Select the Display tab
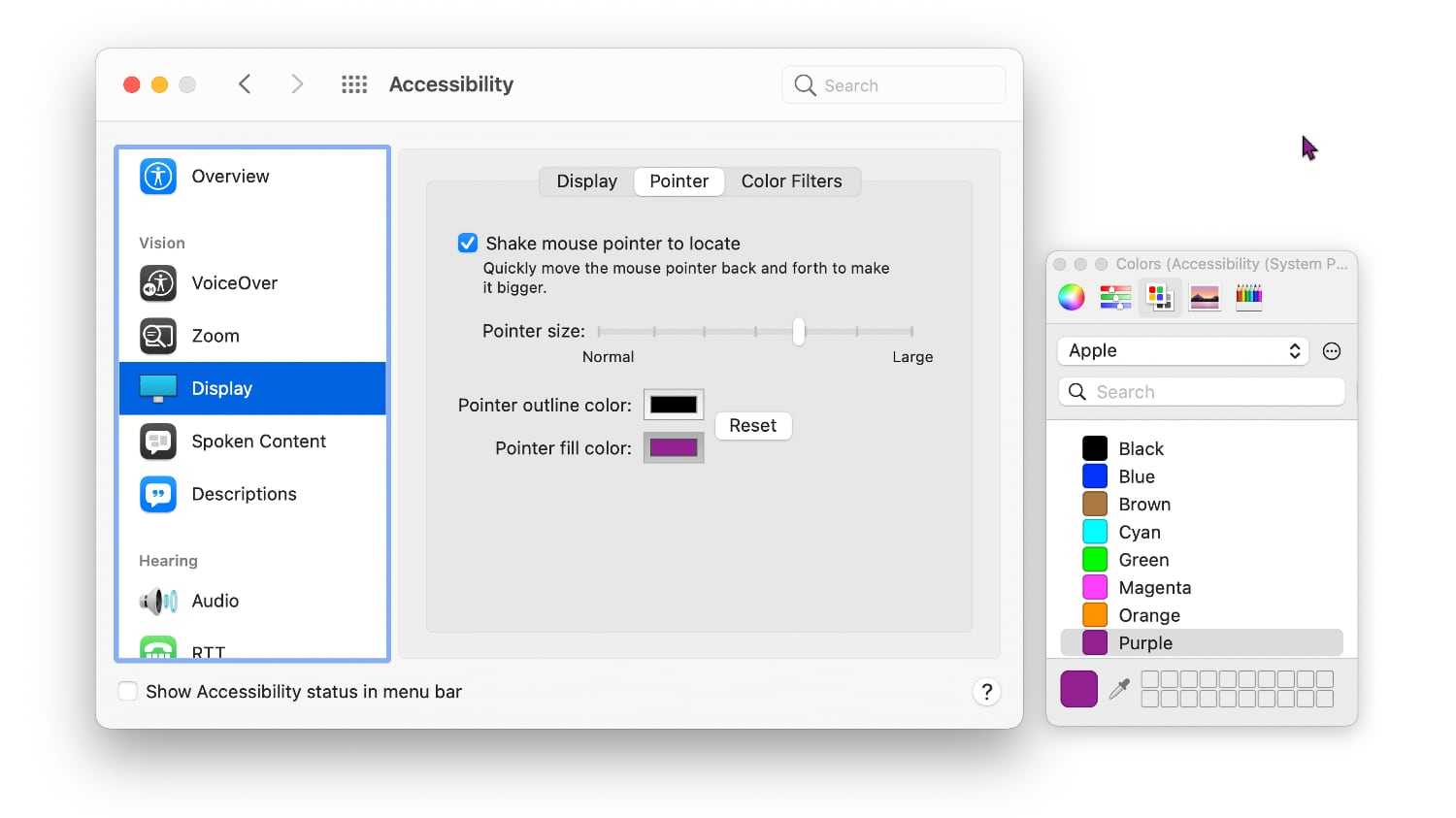Screen dimensions: 1456x818 (586, 180)
